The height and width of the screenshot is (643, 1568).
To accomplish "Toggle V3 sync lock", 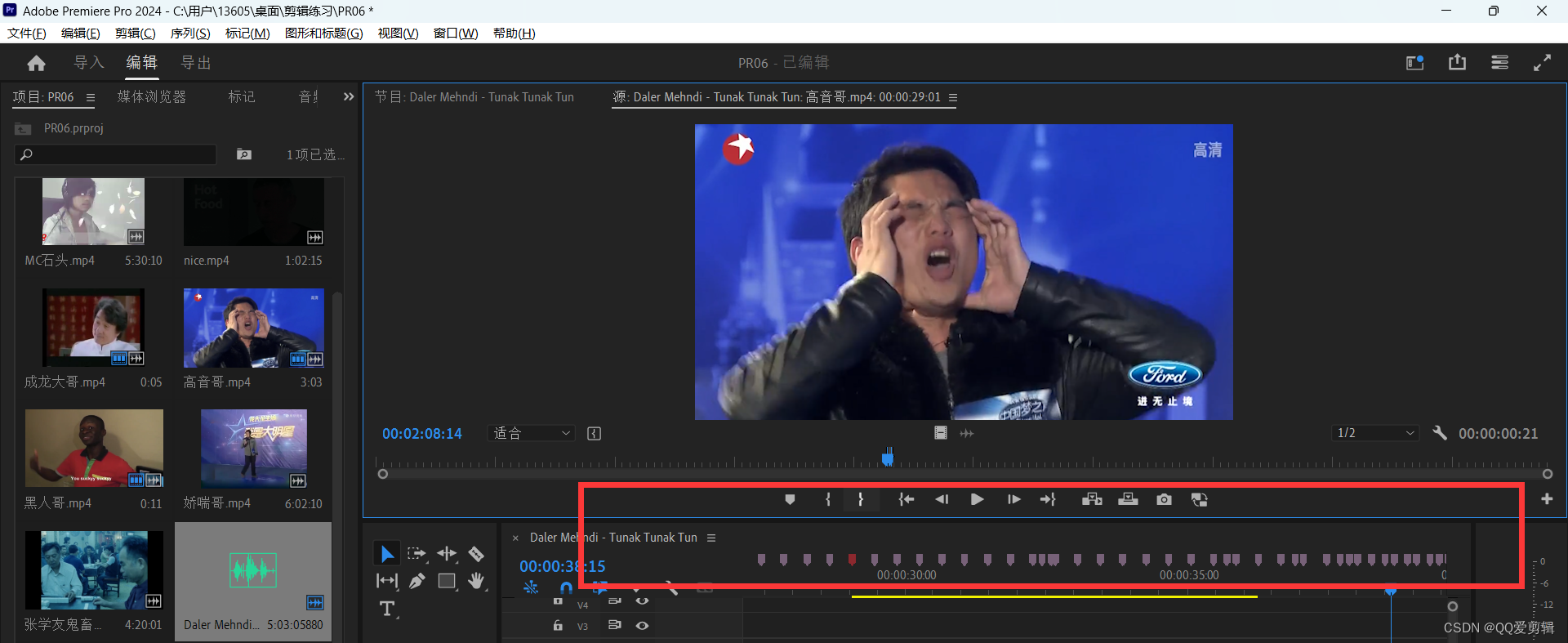I will pyautogui.click(x=615, y=626).
